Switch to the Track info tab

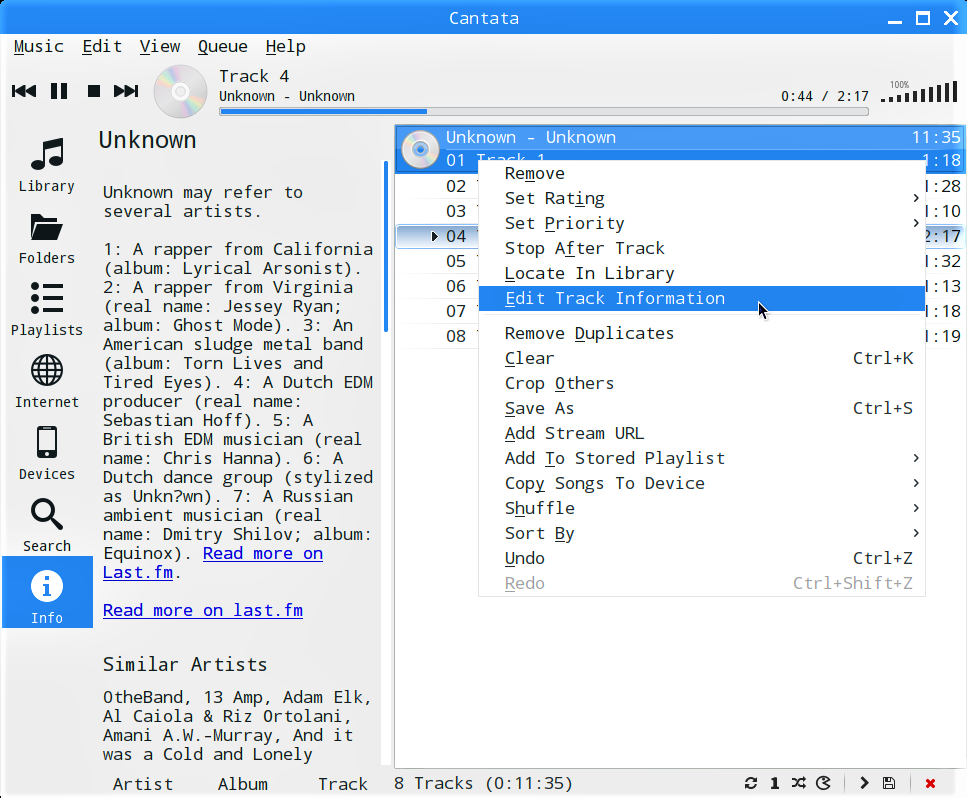point(342,784)
